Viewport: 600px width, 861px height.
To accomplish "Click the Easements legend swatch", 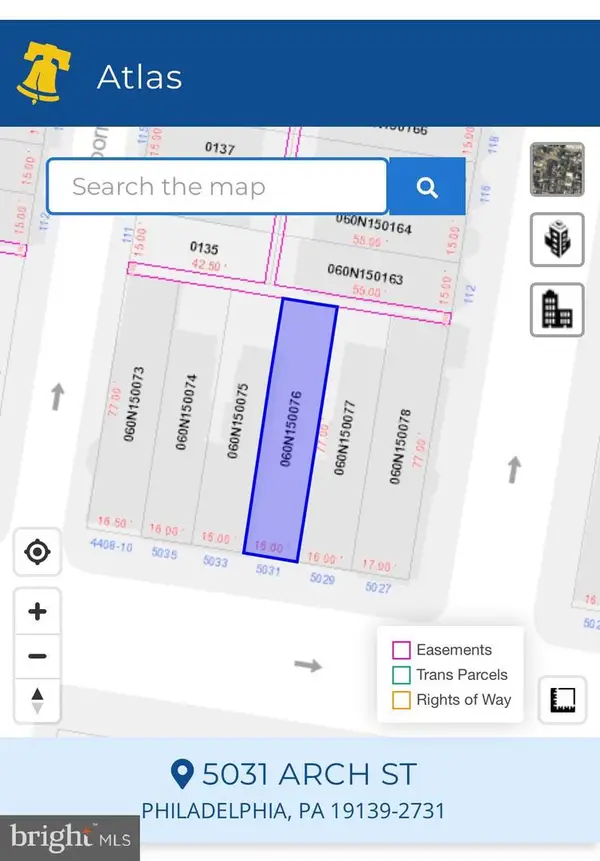I will pos(401,650).
